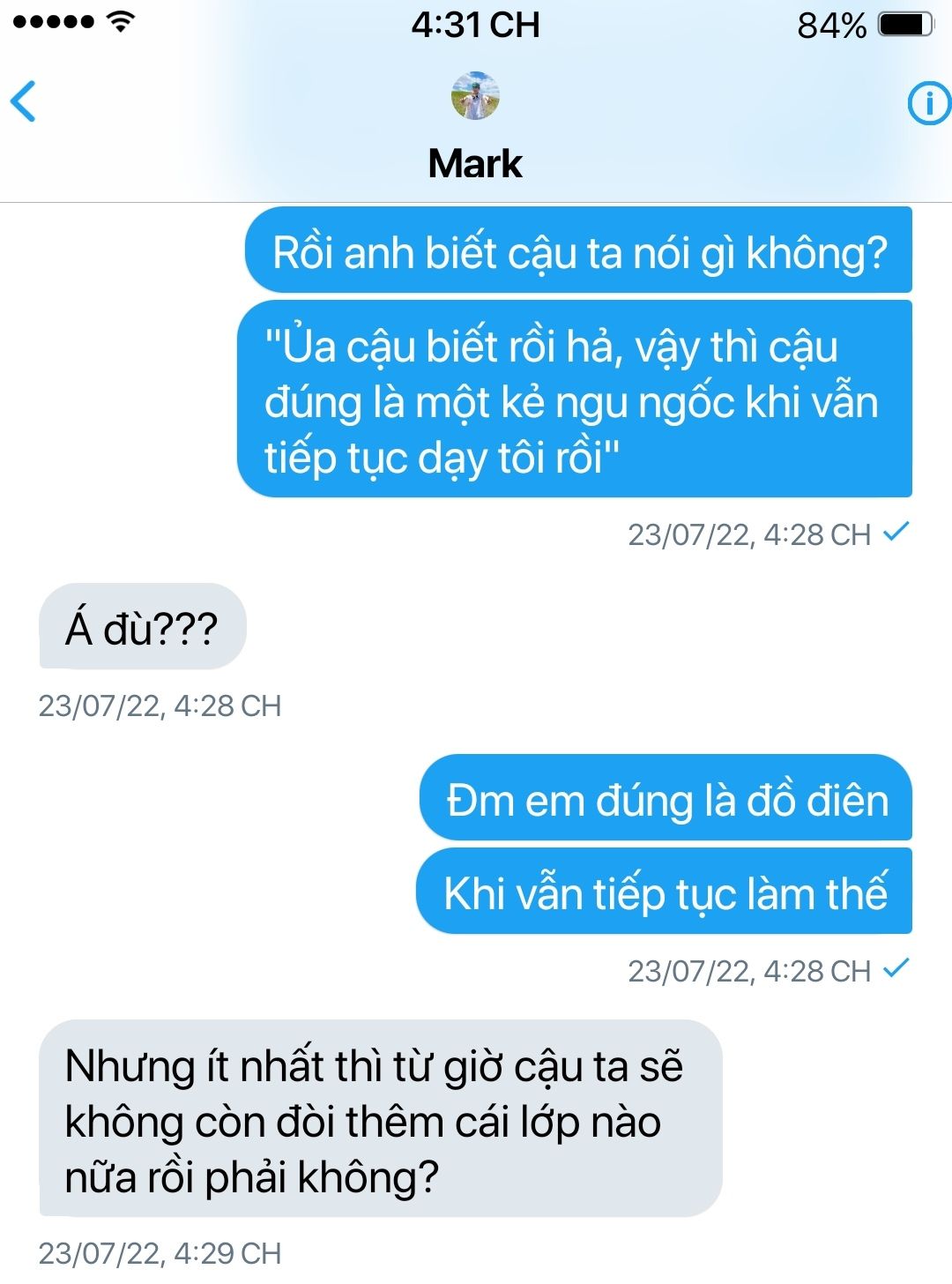Open the conversation info icon

[x=929, y=103]
